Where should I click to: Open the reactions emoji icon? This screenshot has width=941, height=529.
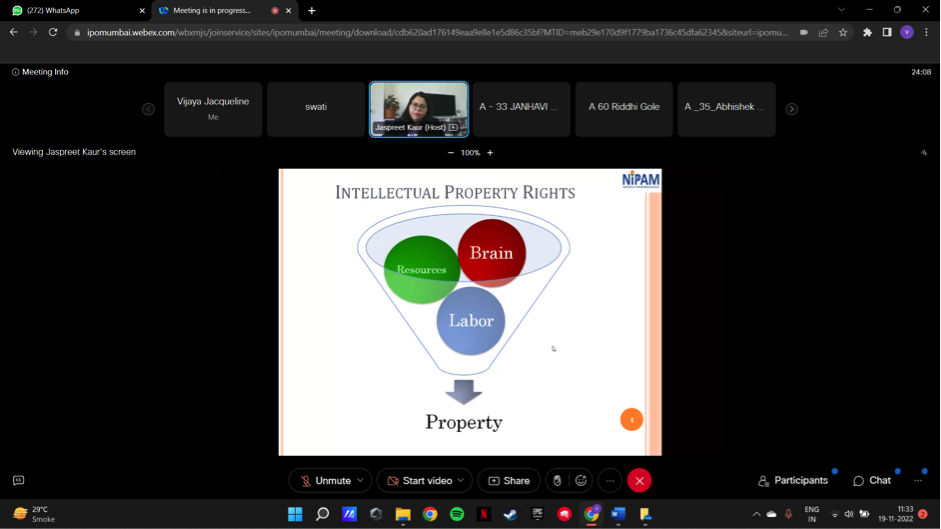tap(580, 481)
